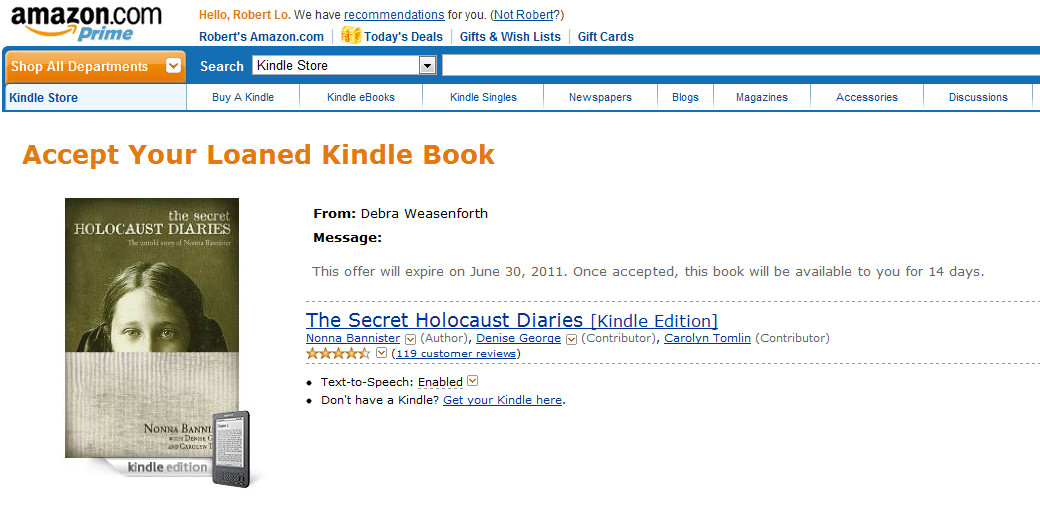Screen dimensions: 1040x517
Task: Expand the star rating breakdown arrow
Action: 381,353
